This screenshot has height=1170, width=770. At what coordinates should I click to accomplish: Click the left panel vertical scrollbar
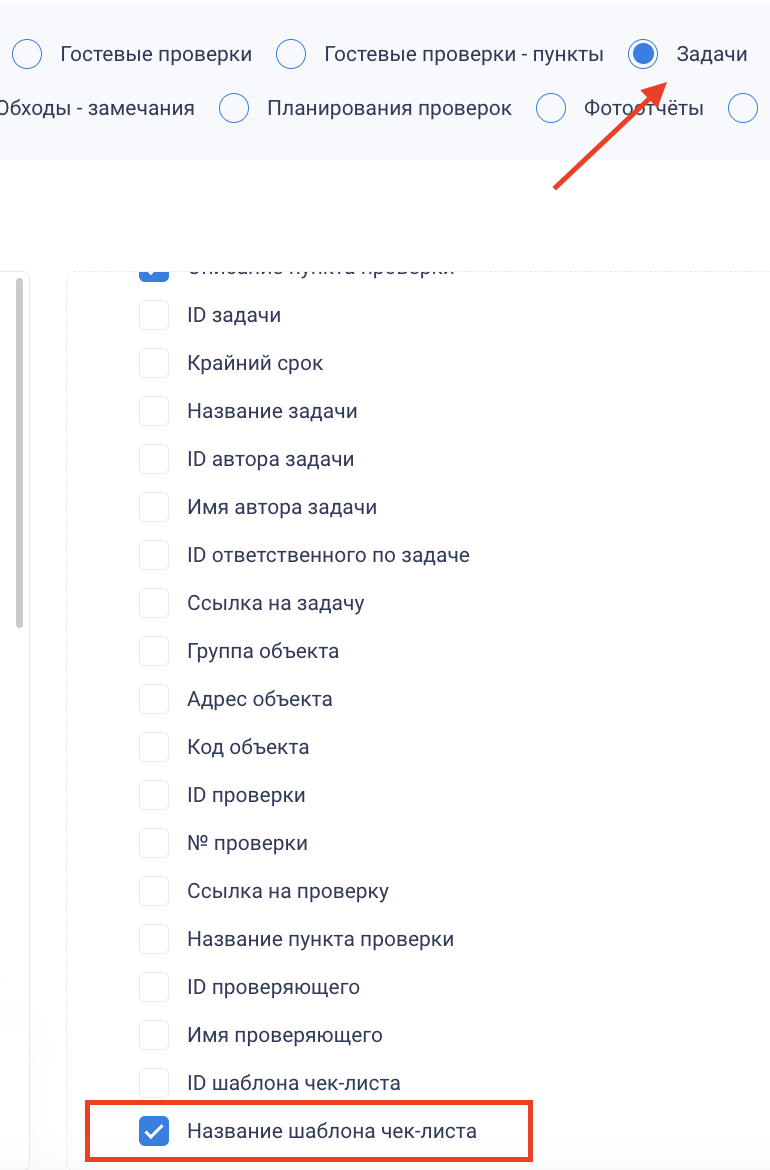(x=19, y=450)
